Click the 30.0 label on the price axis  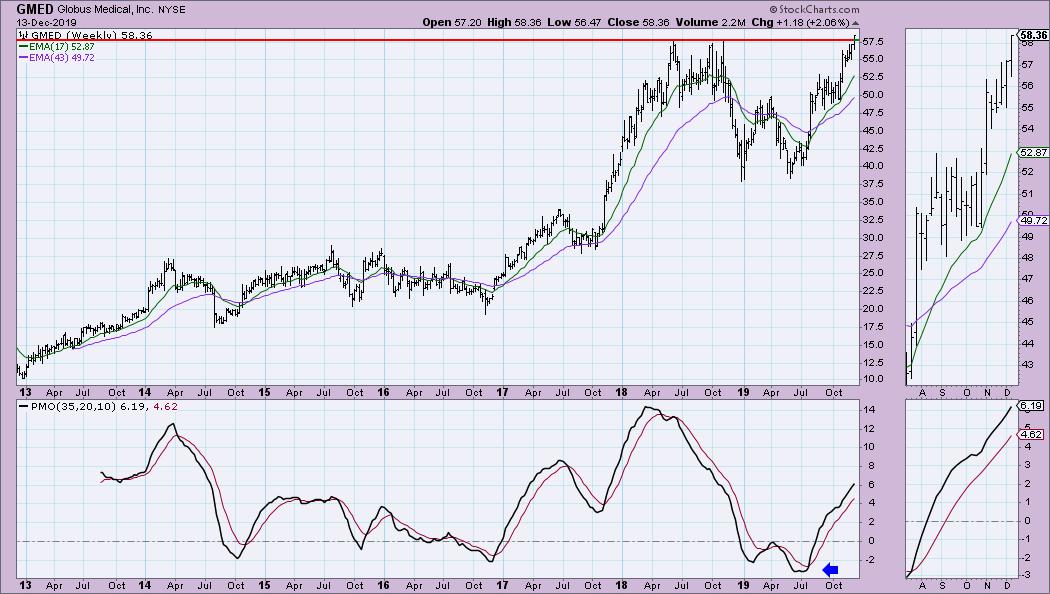[x=872, y=238]
